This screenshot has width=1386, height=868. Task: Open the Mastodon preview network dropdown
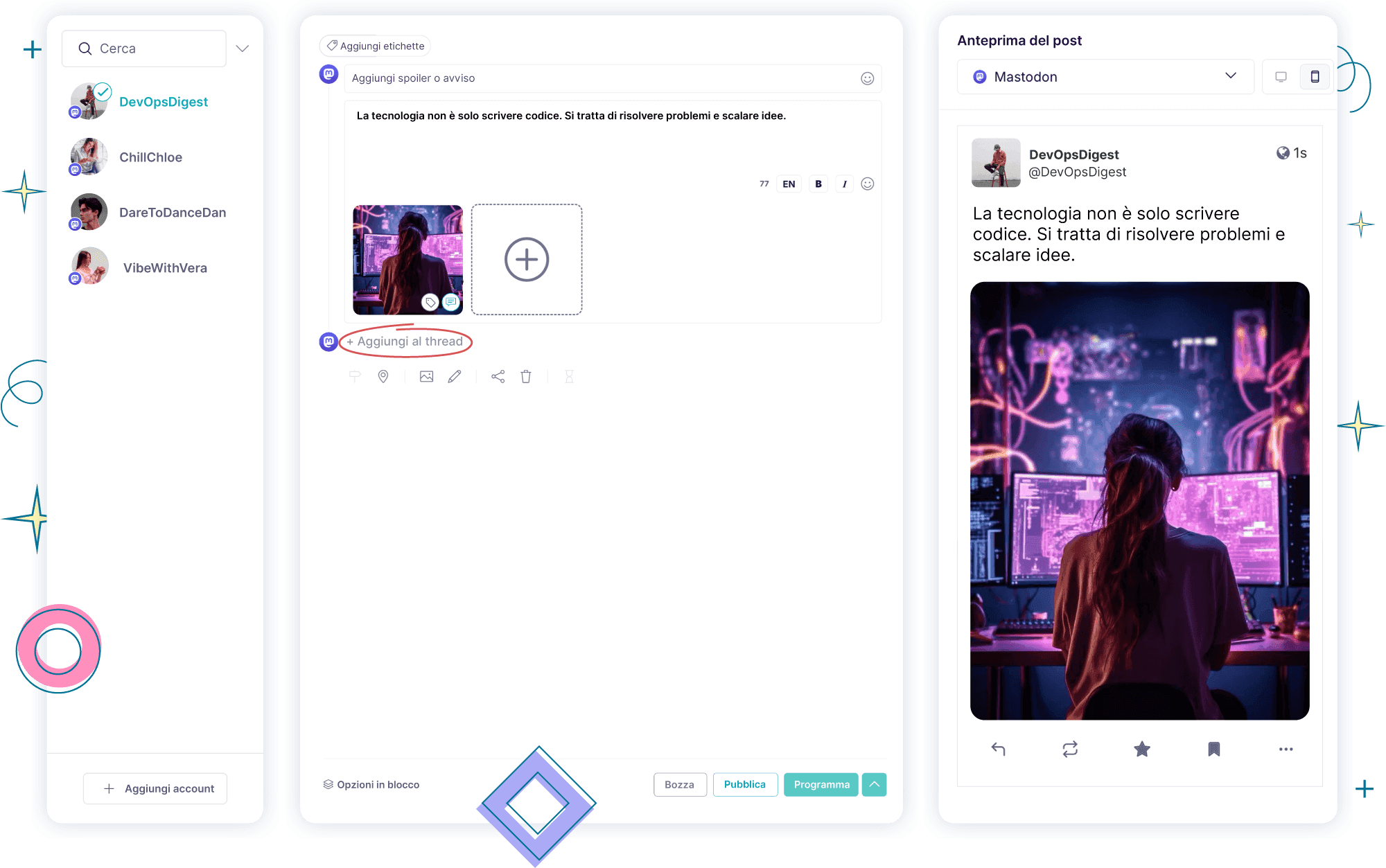coord(1105,77)
